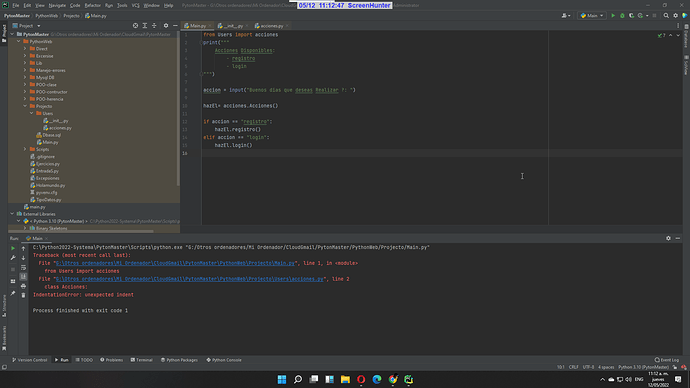Screen dimensions: 690x388
Task: Collapse all in Project panel toolbar
Action: coord(154,26)
